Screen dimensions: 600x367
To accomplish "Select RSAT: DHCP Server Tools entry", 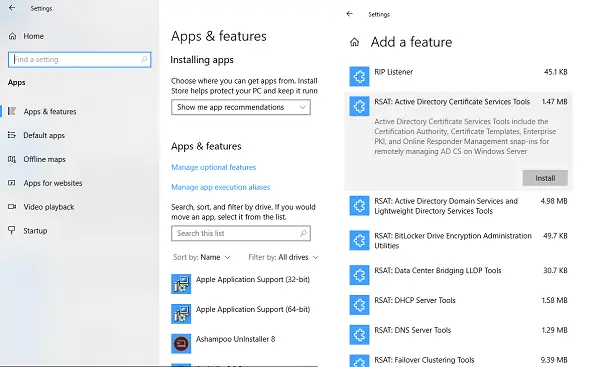I will tap(415, 300).
